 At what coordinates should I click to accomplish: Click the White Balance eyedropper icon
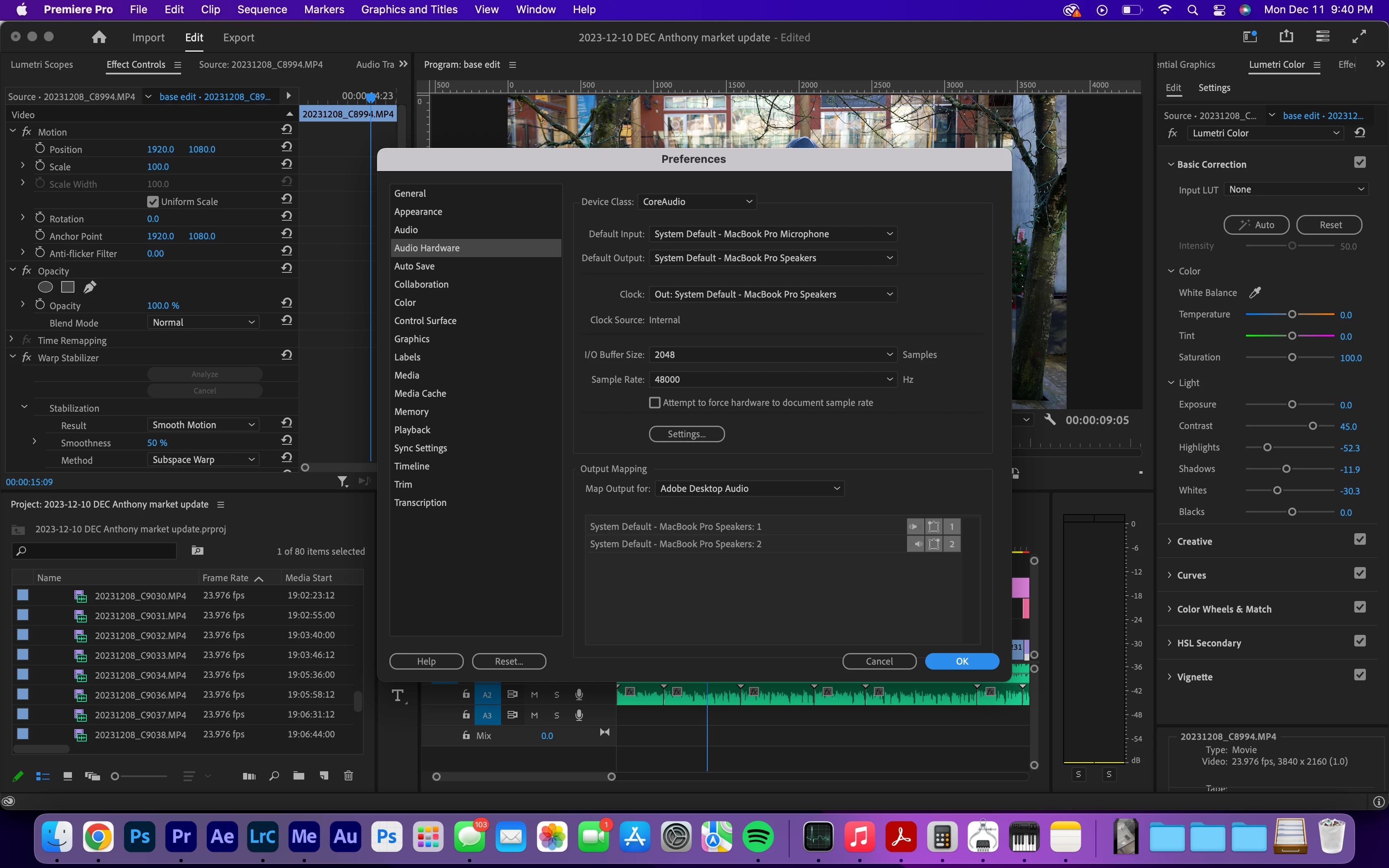pos(1255,293)
